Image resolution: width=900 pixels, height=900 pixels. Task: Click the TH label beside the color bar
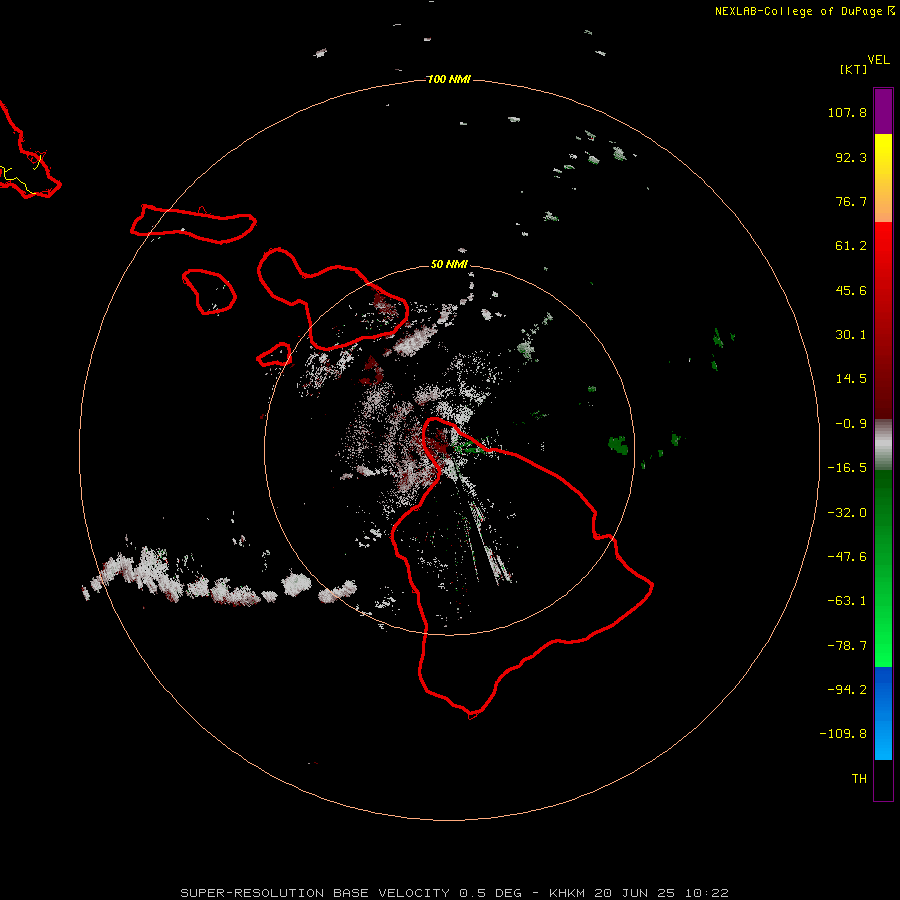[x=859, y=778]
